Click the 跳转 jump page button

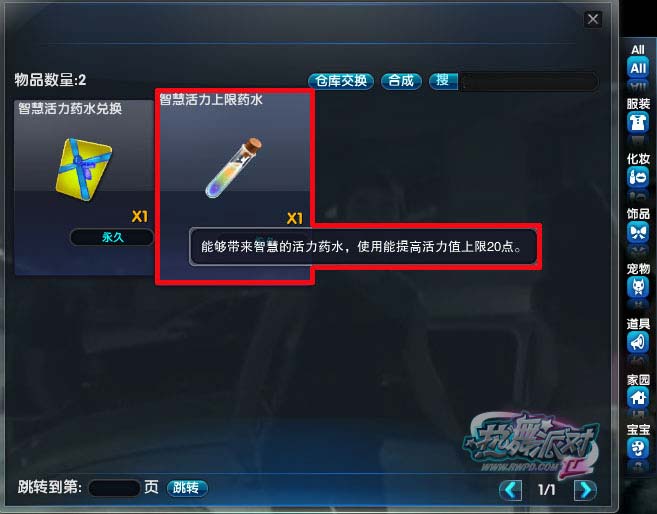187,488
